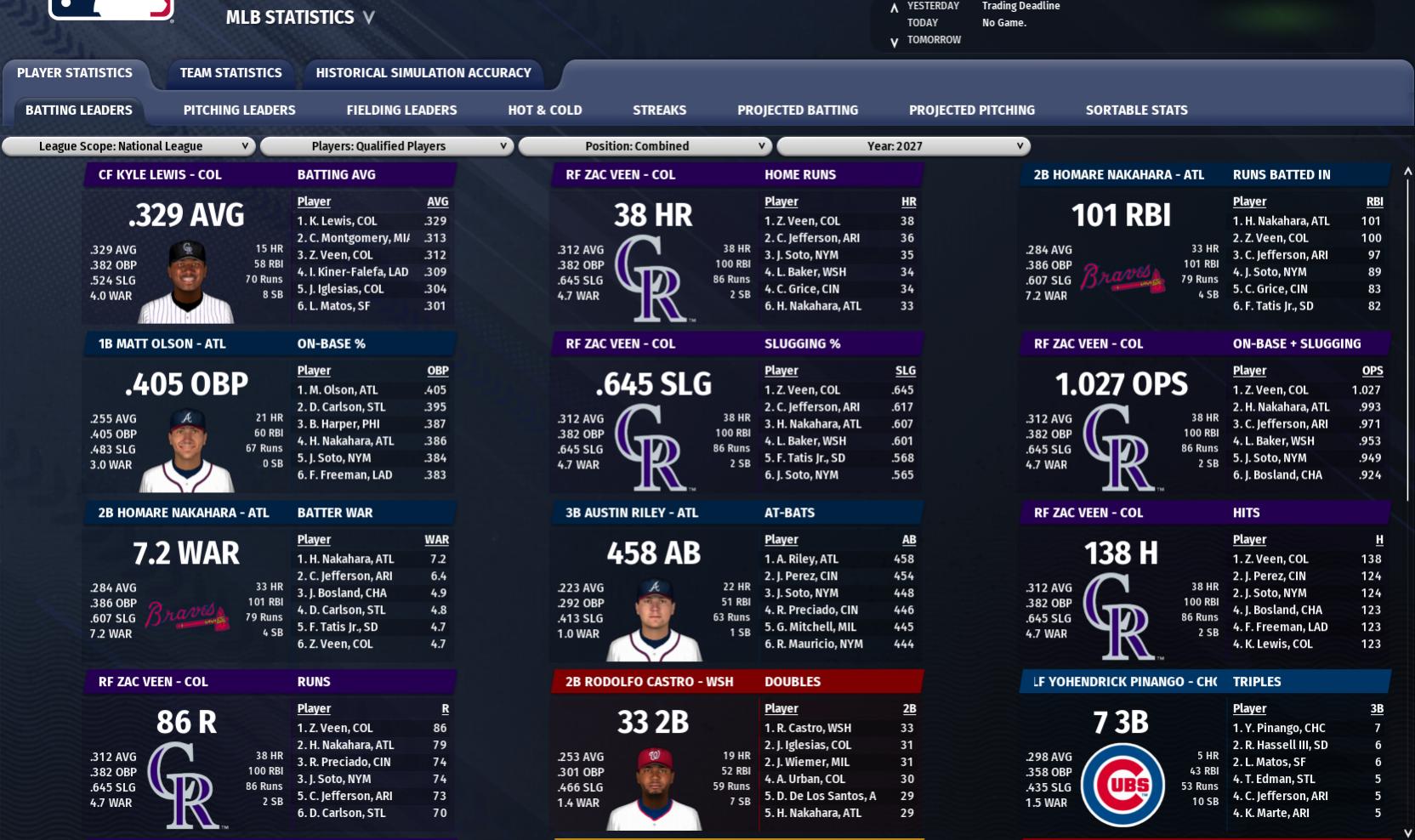
Task: Click the Rockies logo in the Home Runs card
Action: (654, 278)
